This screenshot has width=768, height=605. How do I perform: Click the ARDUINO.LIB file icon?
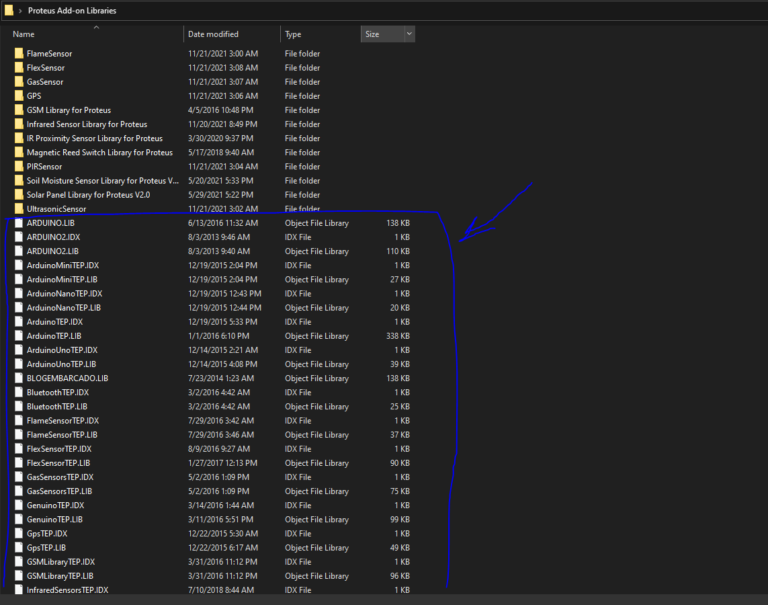tap(19, 223)
